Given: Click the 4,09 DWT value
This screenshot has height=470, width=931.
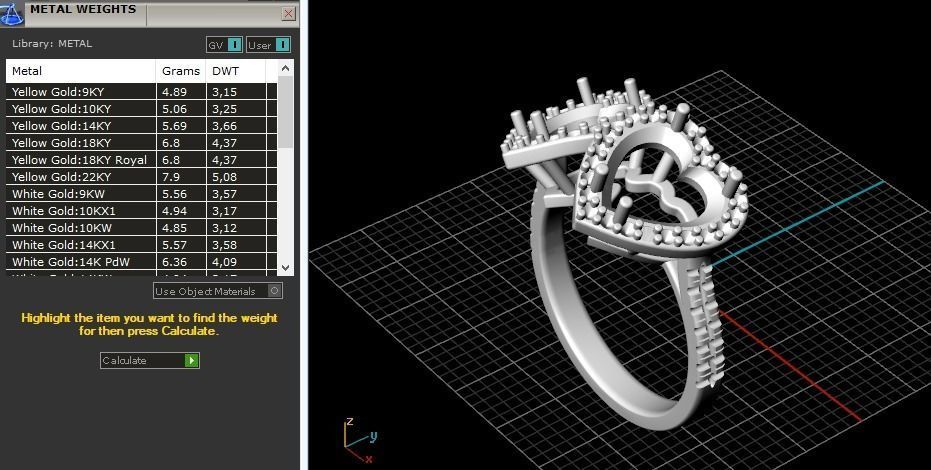Looking at the screenshot, I should coord(224,262).
